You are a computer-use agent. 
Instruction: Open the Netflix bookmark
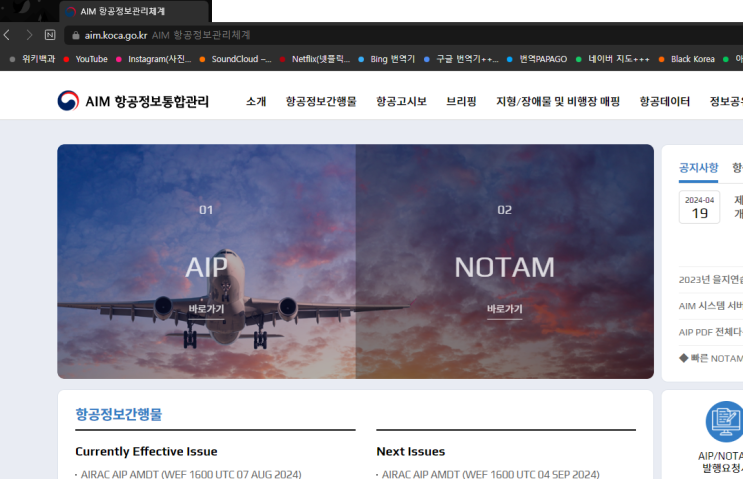point(315,59)
